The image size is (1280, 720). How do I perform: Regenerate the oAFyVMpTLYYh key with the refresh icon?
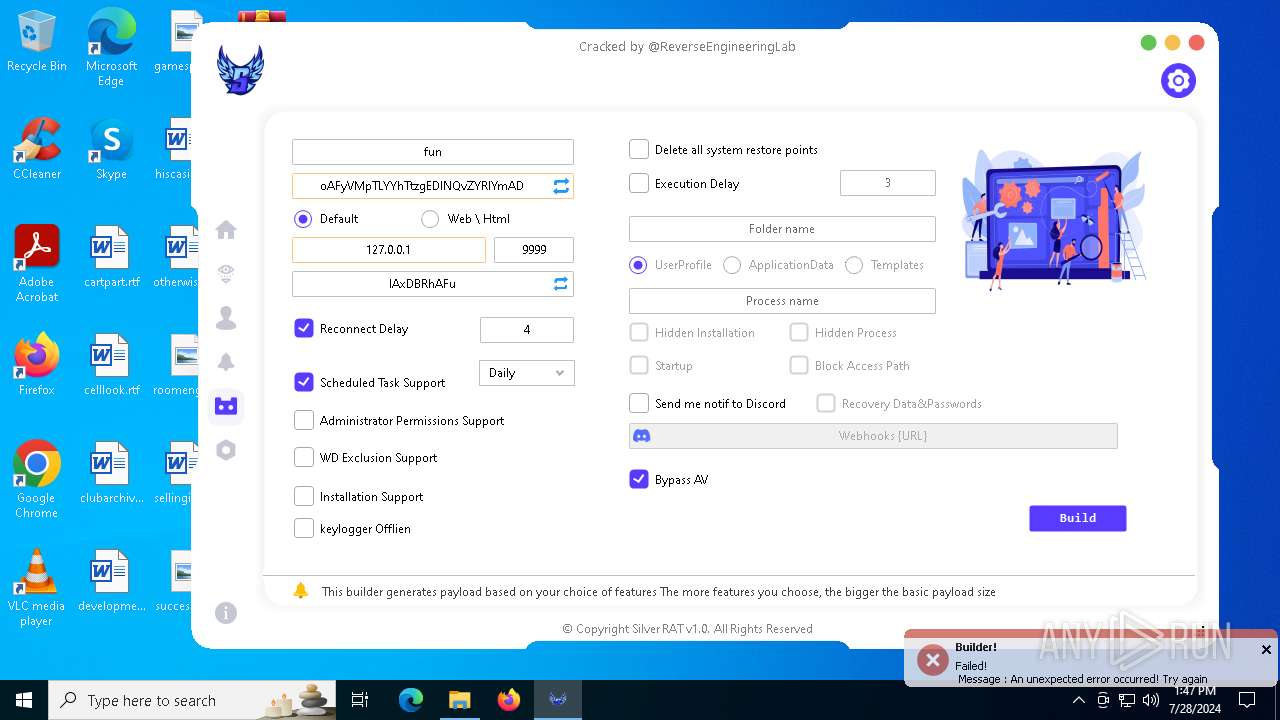point(561,186)
